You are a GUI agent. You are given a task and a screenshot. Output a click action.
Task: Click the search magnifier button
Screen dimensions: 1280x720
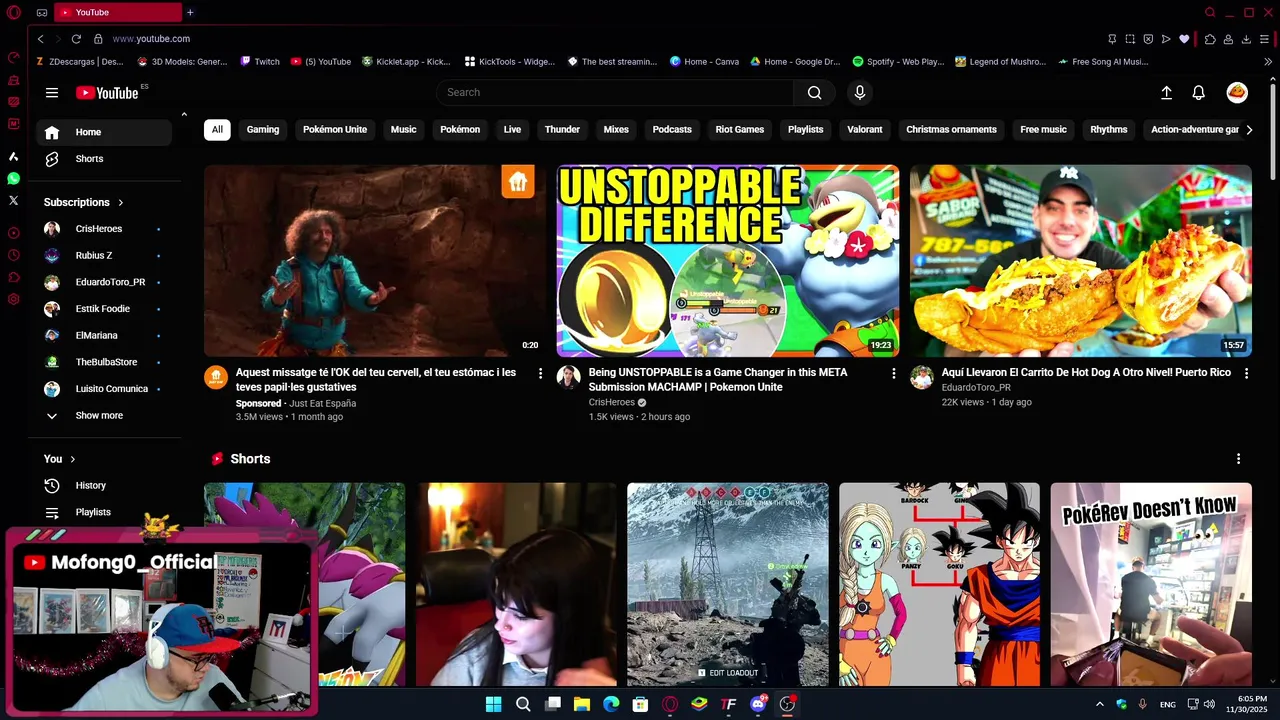(814, 93)
